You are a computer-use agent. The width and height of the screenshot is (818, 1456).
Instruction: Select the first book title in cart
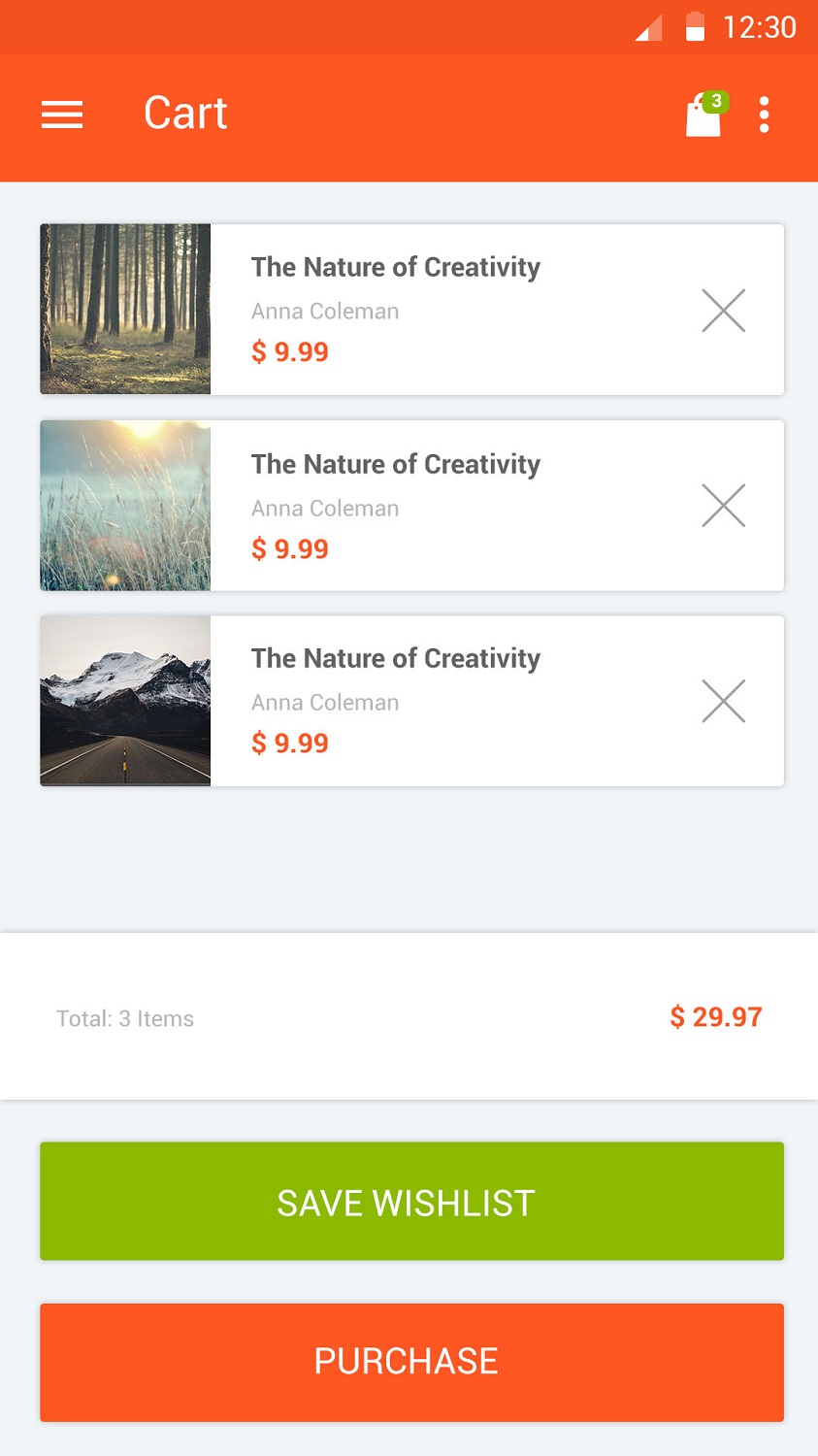[x=395, y=267]
